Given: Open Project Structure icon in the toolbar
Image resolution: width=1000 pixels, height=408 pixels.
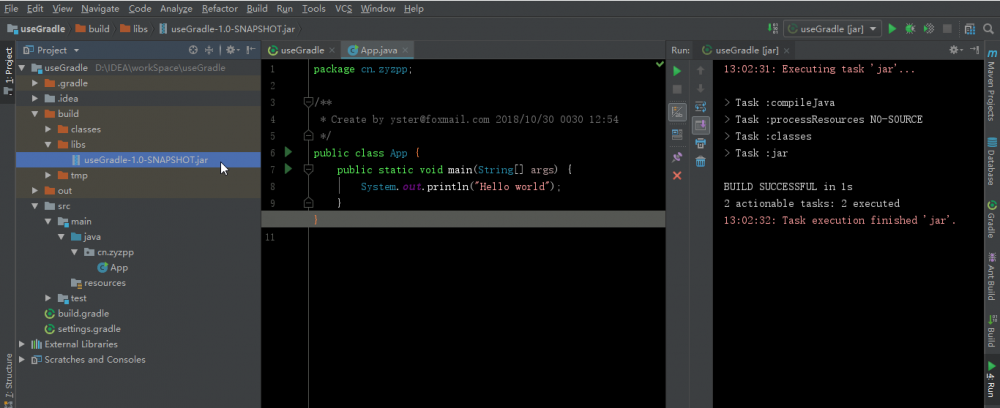Looking at the screenshot, I should (970, 29).
